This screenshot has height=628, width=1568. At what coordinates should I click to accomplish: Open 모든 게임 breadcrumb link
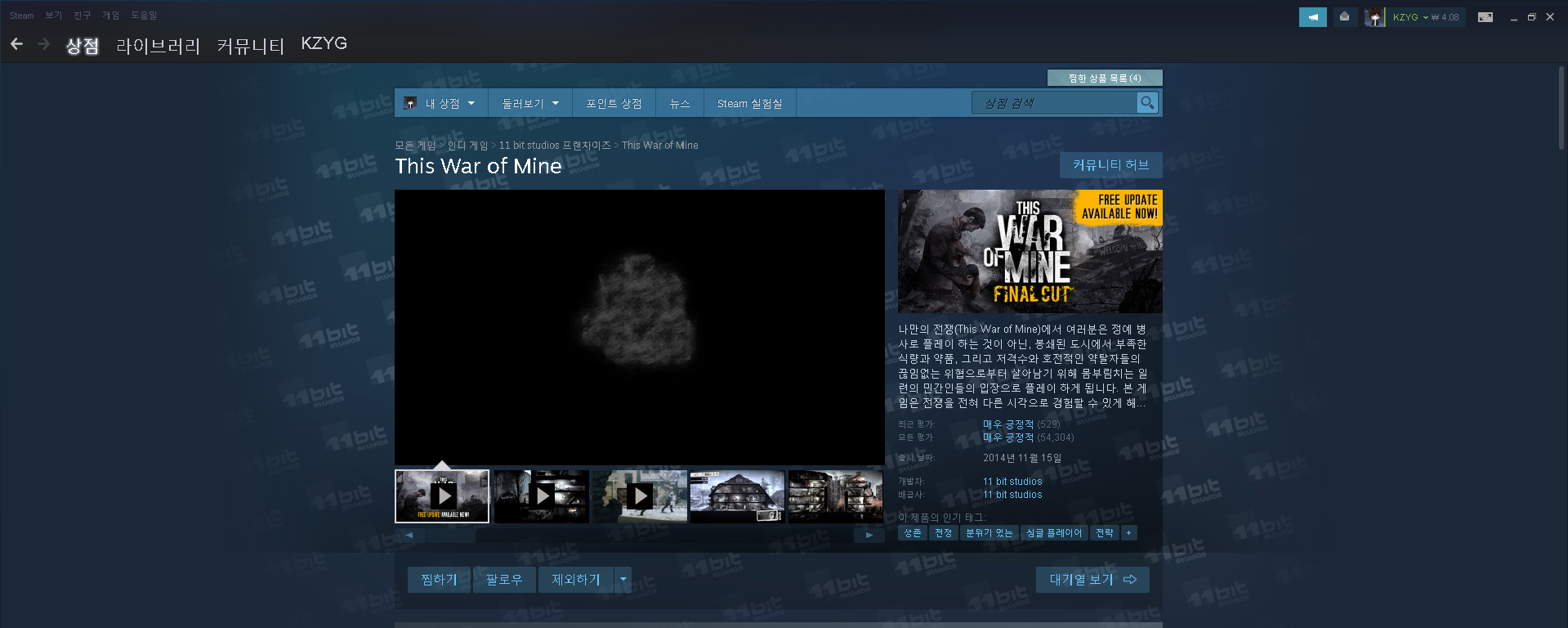point(415,146)
